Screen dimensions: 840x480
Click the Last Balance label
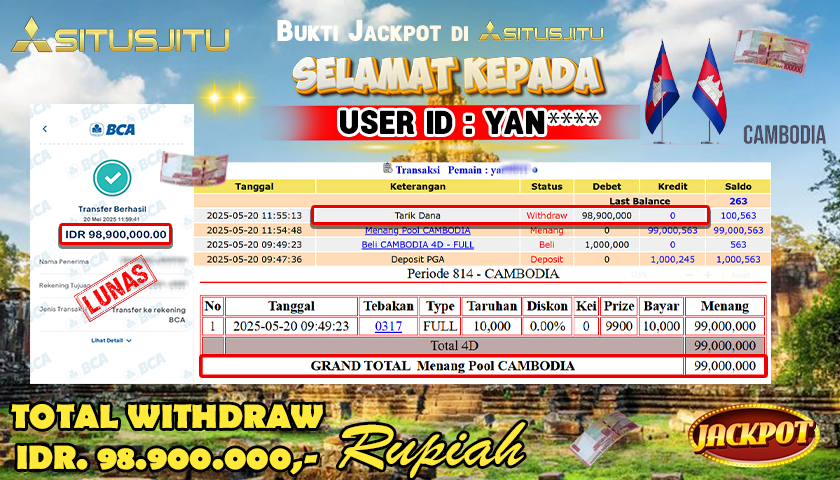[640, 201]
